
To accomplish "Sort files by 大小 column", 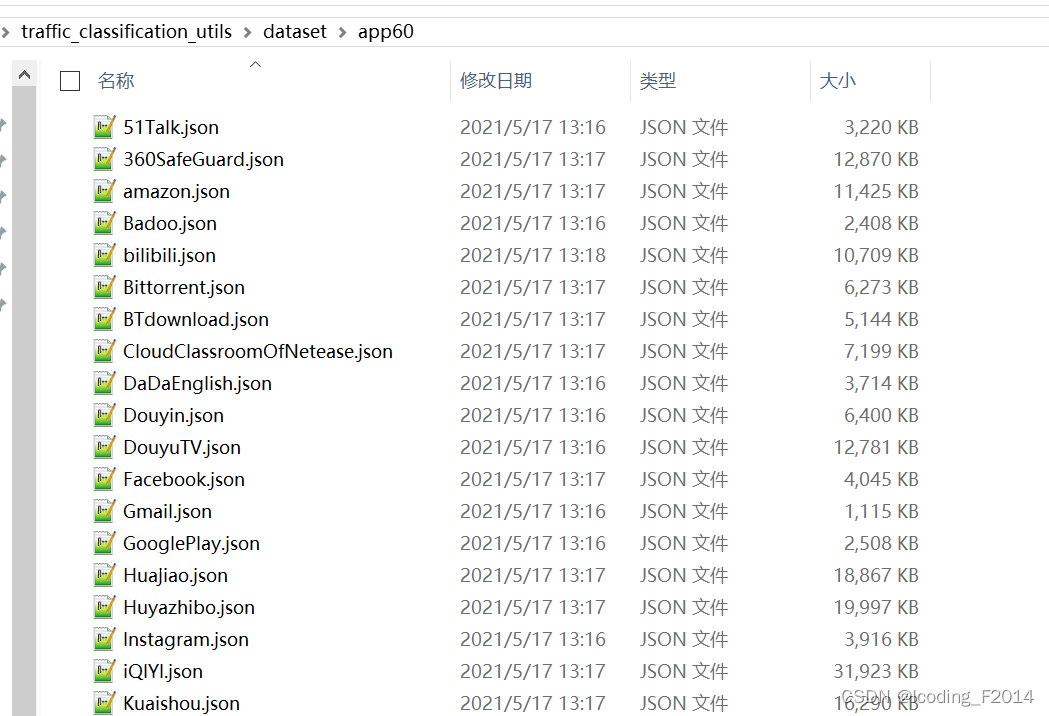I will 838,81.
